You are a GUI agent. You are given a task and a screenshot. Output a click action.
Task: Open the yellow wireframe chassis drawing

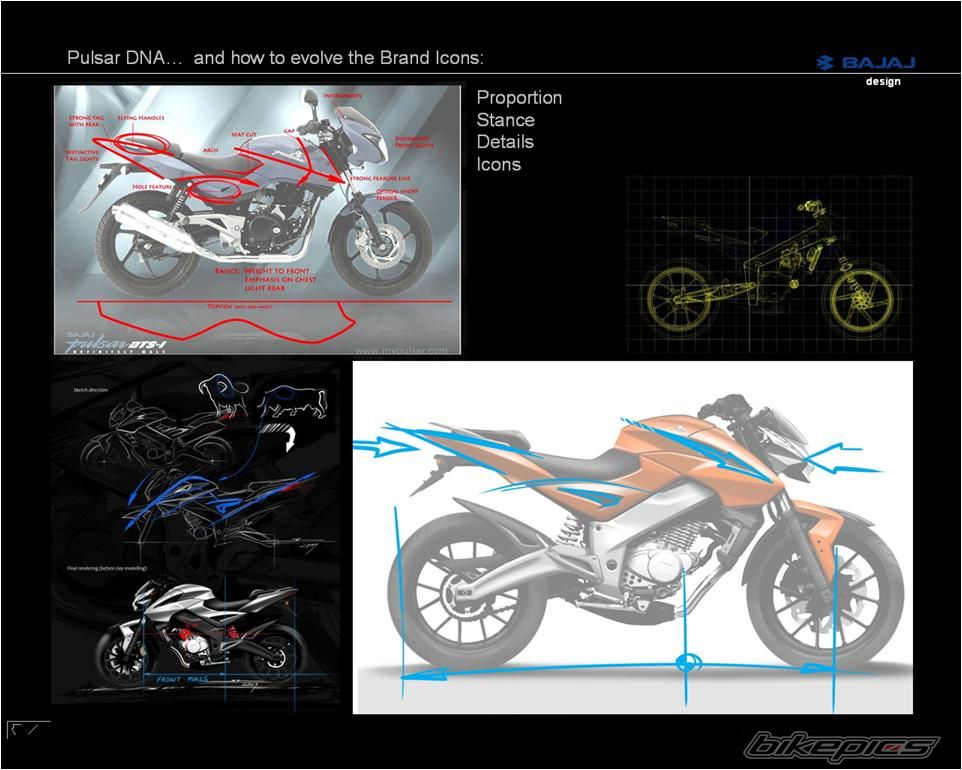[769, 264]
